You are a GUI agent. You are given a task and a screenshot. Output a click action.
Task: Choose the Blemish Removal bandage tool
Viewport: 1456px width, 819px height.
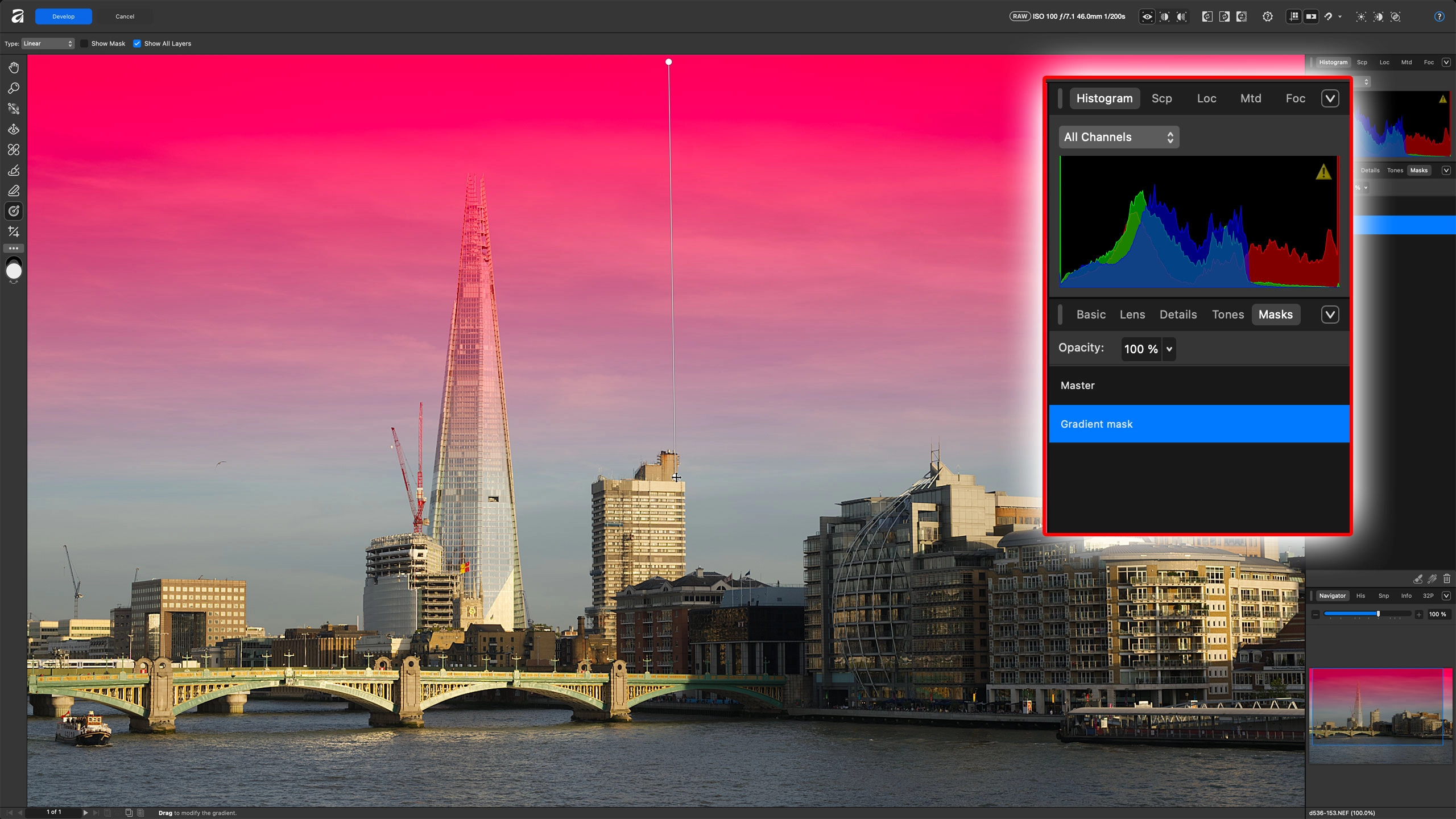14,150
